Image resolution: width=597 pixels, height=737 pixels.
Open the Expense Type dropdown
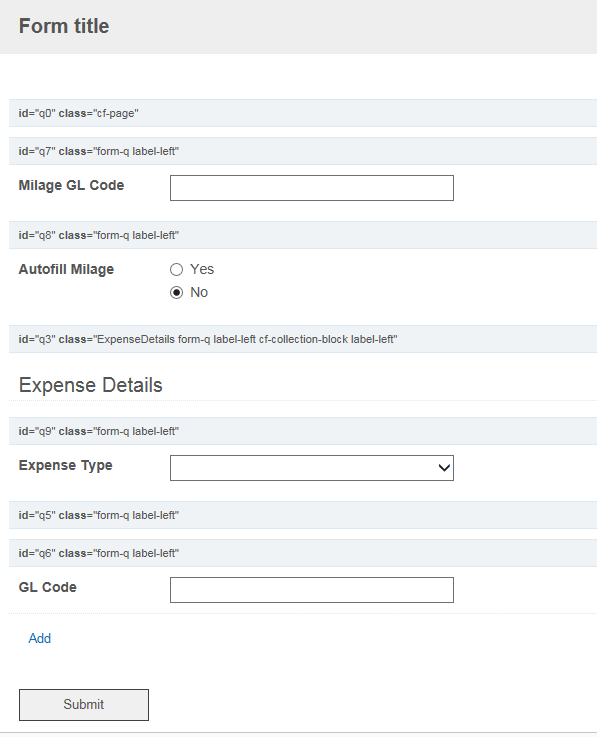point(312,468)
